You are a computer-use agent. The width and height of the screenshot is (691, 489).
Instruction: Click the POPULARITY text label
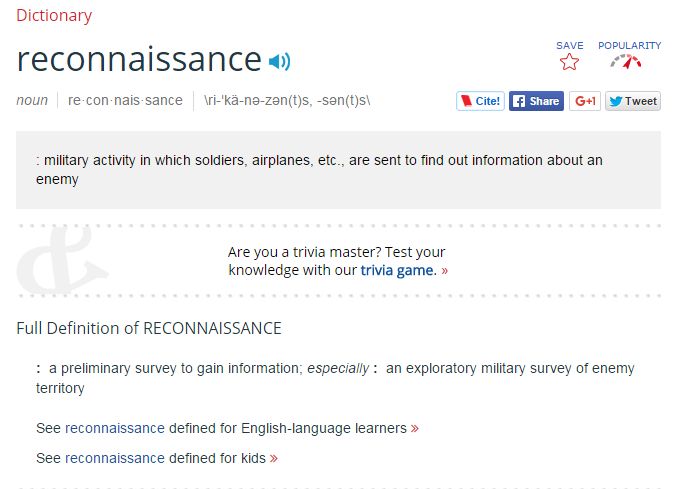pos(629,45)
